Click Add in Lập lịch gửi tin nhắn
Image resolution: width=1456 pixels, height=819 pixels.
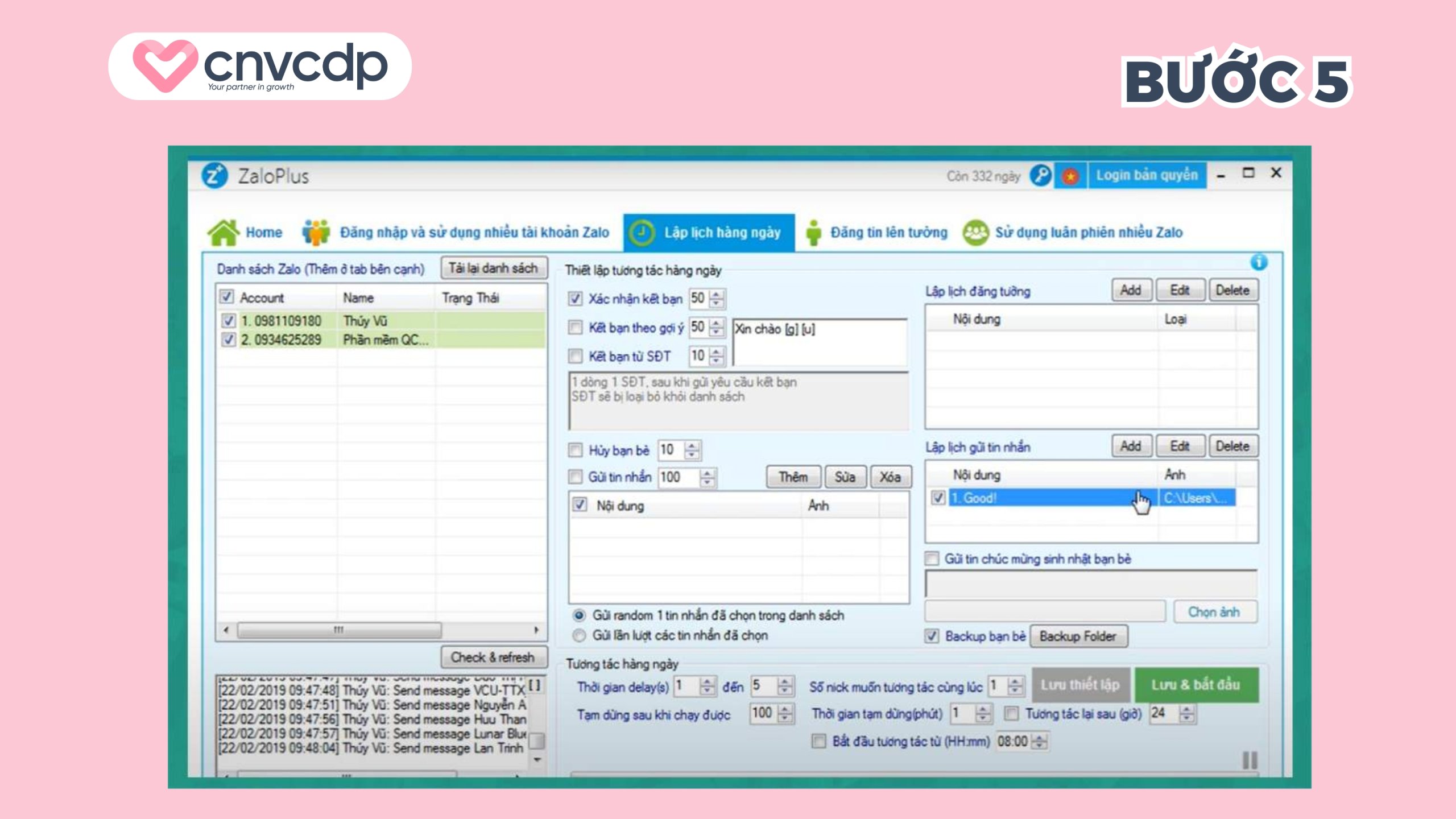pyautogui.click(x=1131, y=446)
